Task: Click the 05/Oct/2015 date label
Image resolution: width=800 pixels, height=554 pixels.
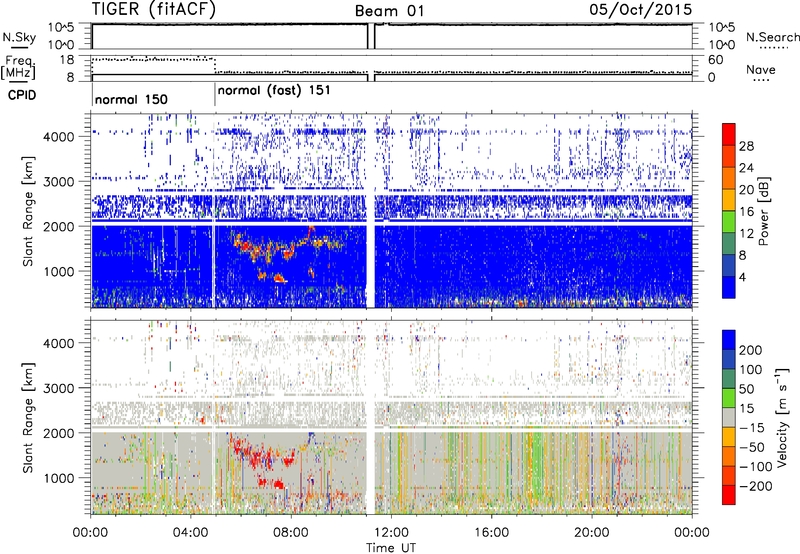Action: 641,9
